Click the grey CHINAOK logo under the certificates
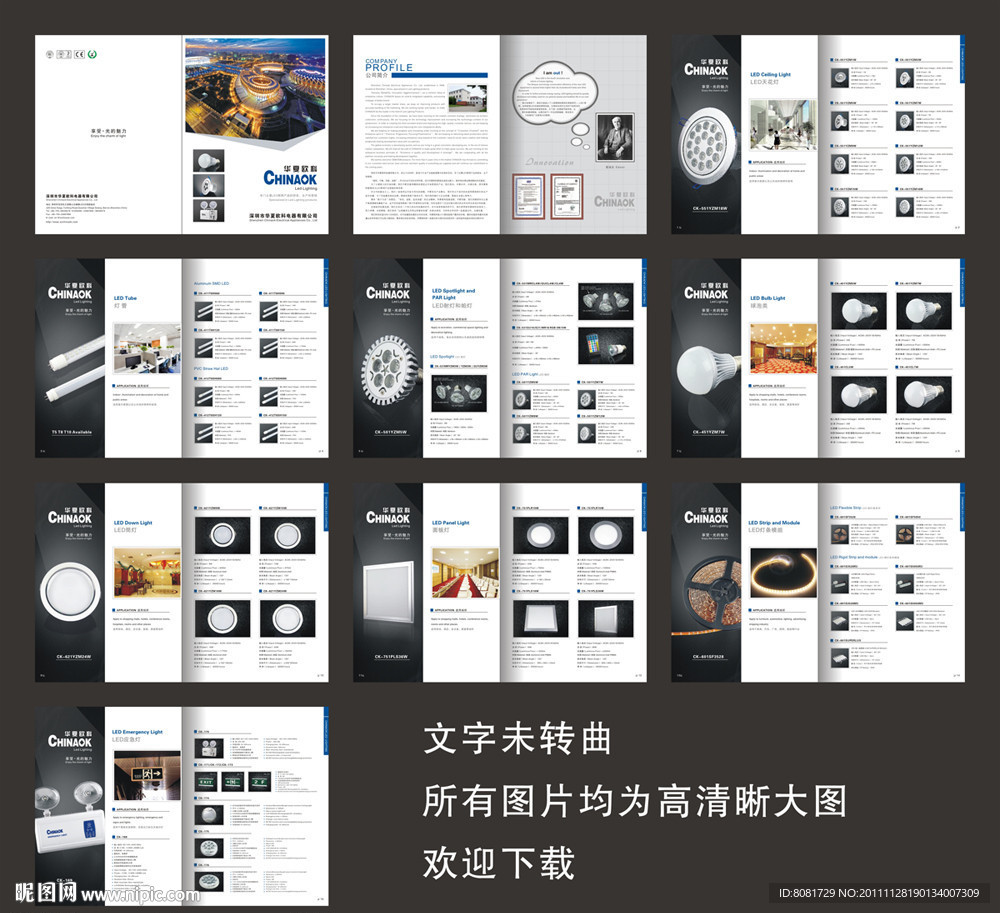Viewport: 1000px width, 913px height. (x=614, y=202)
